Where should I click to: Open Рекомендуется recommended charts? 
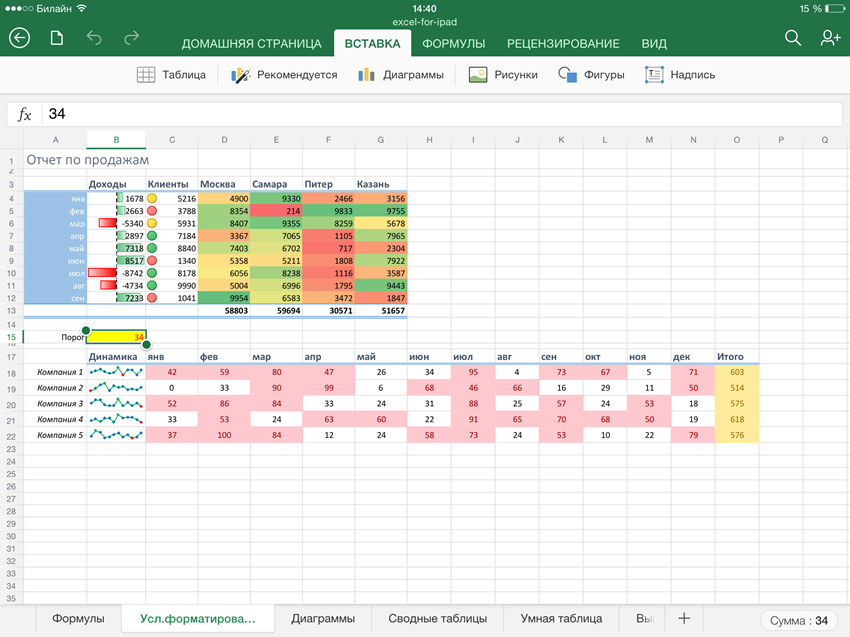284,75
